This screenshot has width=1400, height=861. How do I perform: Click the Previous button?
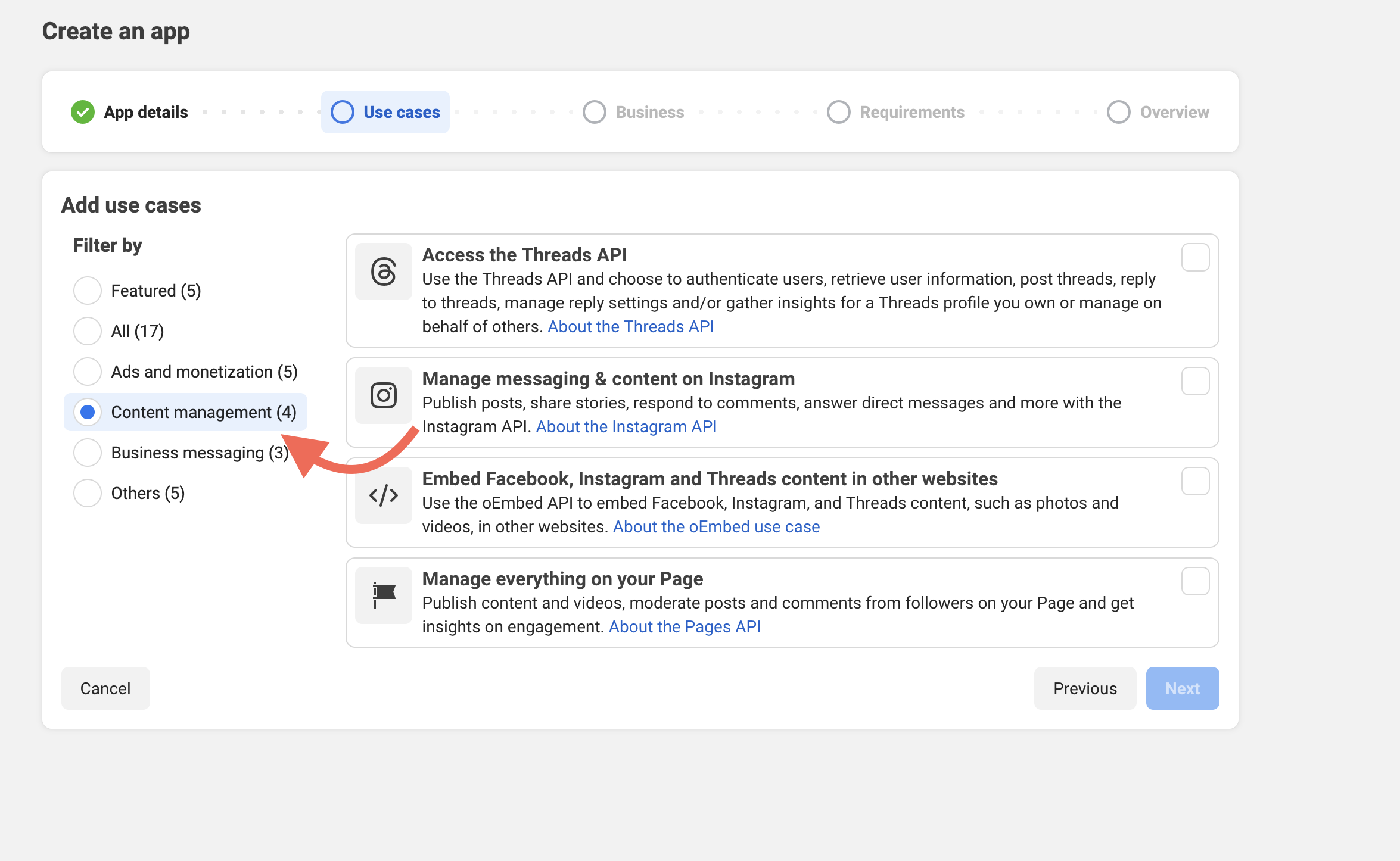[1085, 688]
